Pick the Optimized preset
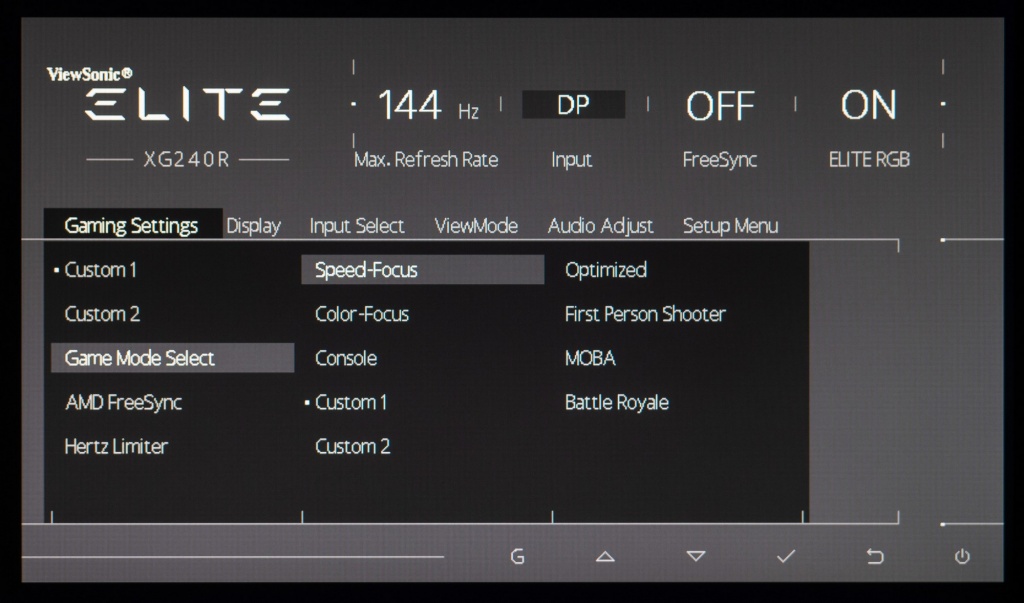The image size is (1024, 603). click(x=606, y=270)
